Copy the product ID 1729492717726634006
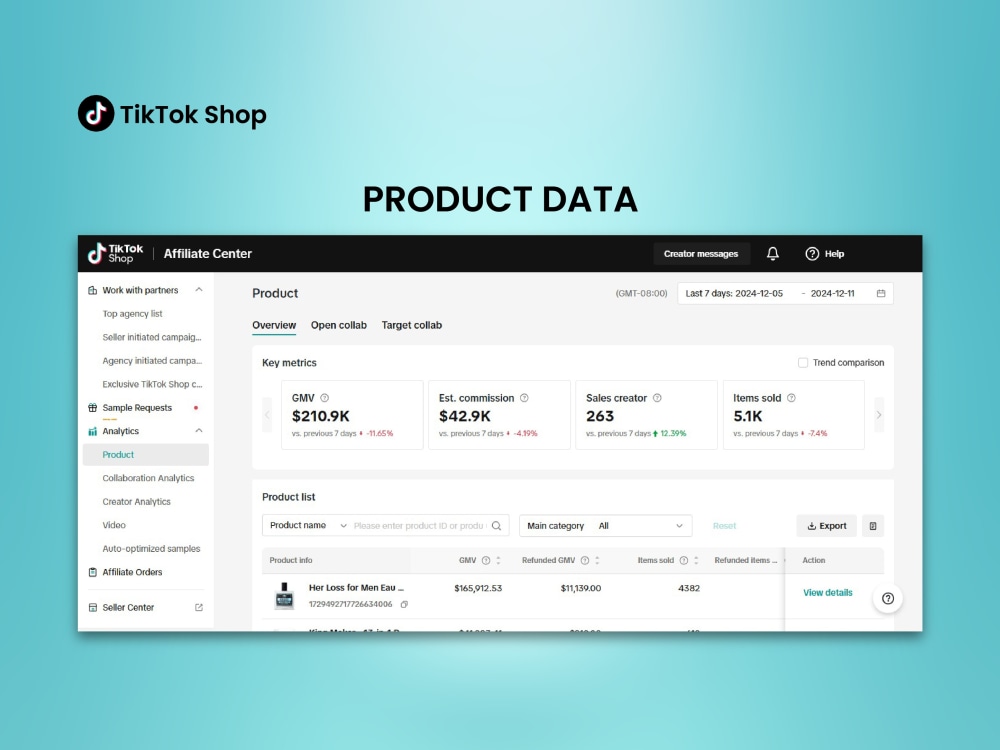The width and height of the screenshot is (1000, 750). 404,604
